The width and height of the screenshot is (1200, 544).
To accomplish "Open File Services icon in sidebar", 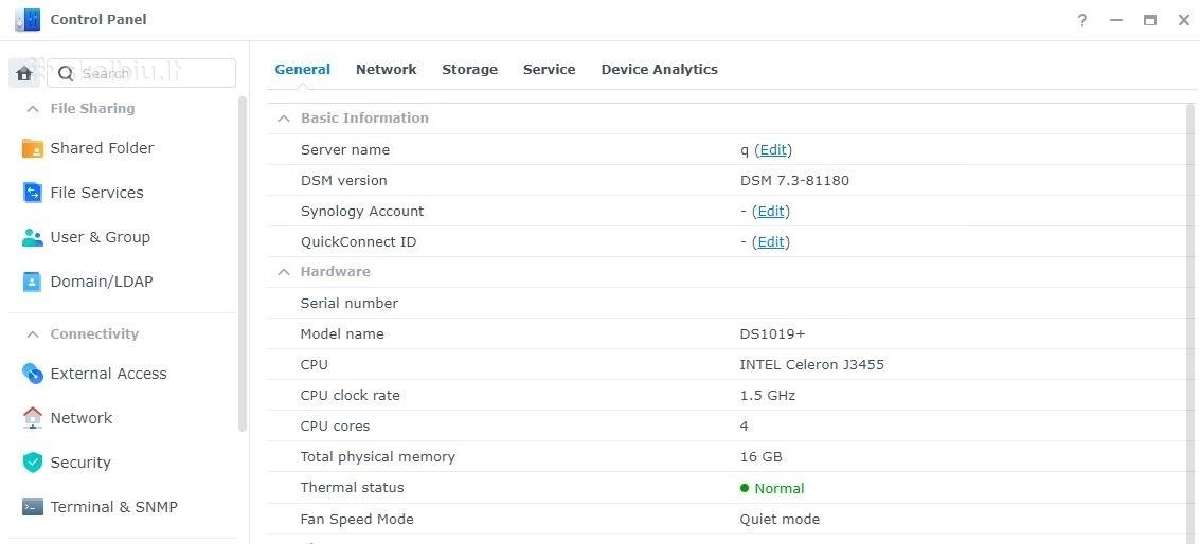I will pyautogui.click(x=32, y=192).
